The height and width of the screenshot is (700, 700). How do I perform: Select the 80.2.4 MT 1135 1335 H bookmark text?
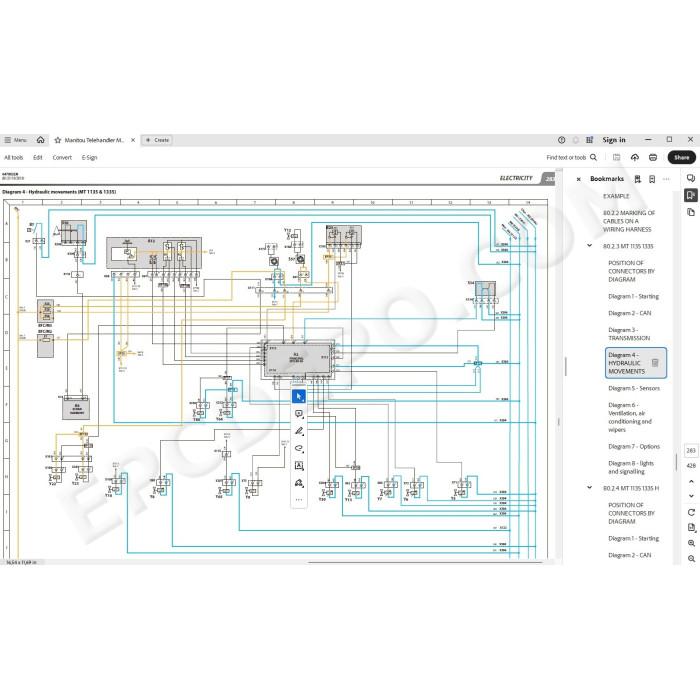[x=631, y=488]
